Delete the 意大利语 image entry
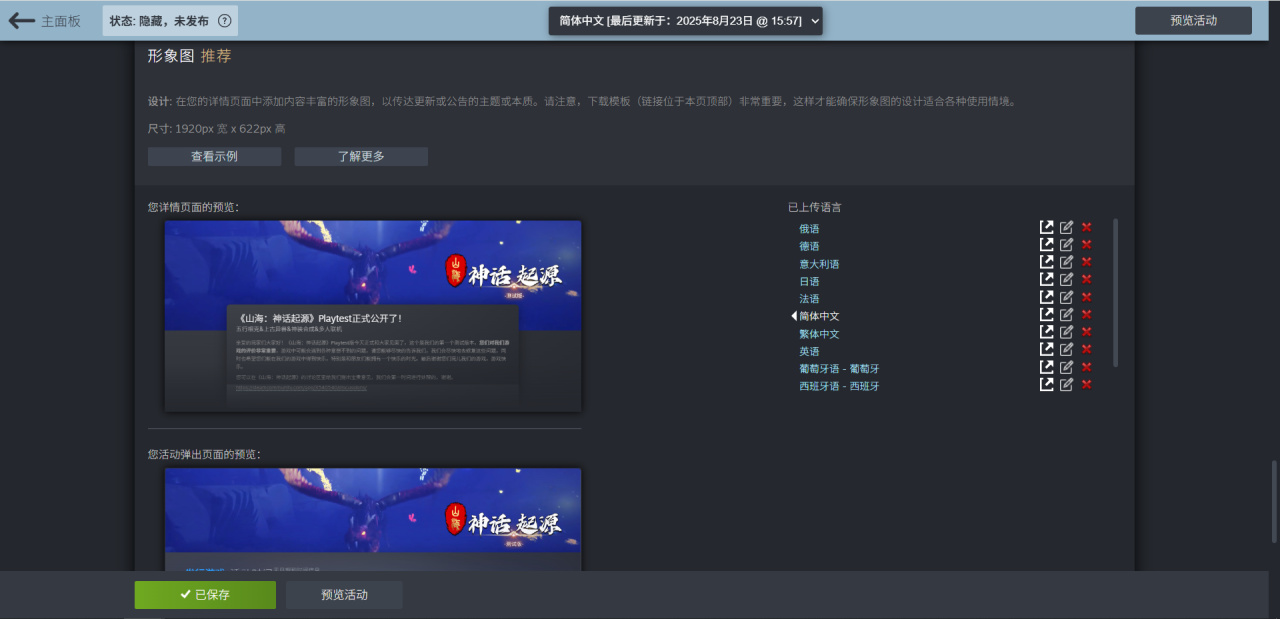Image resolution: width=1280 pixels, height=619 pixels. pos(1087,263)
